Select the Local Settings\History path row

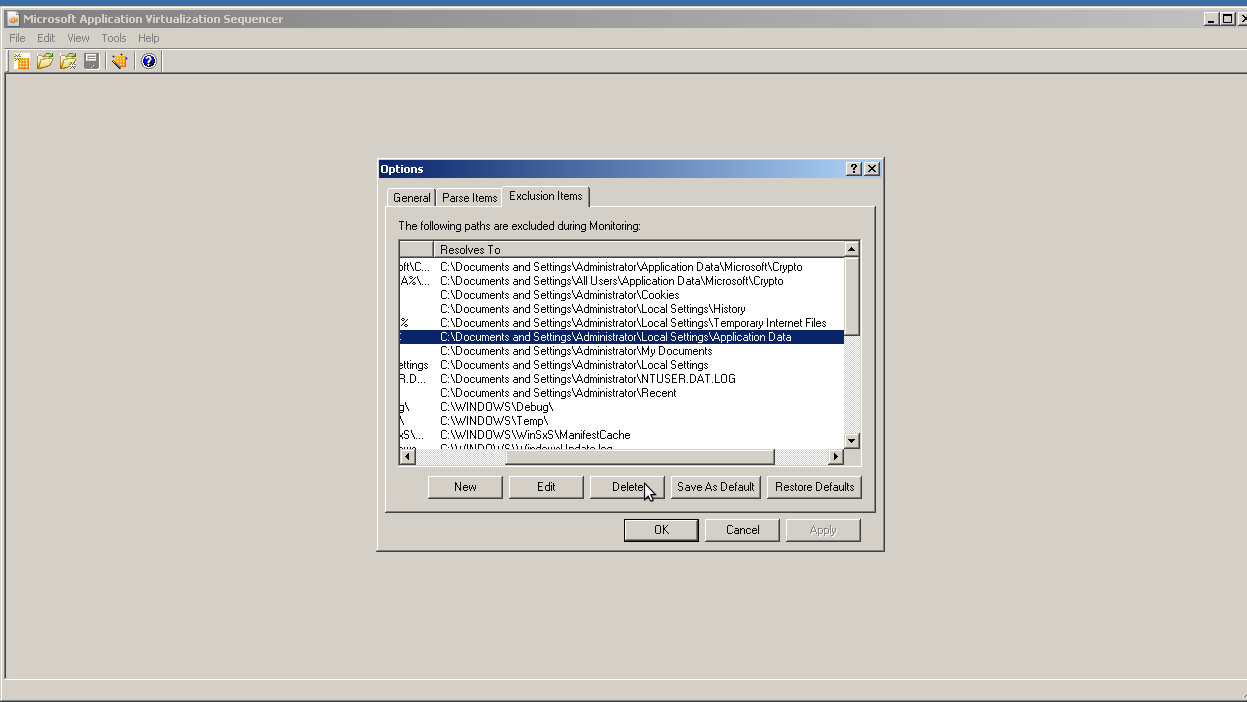click(622, 309)
